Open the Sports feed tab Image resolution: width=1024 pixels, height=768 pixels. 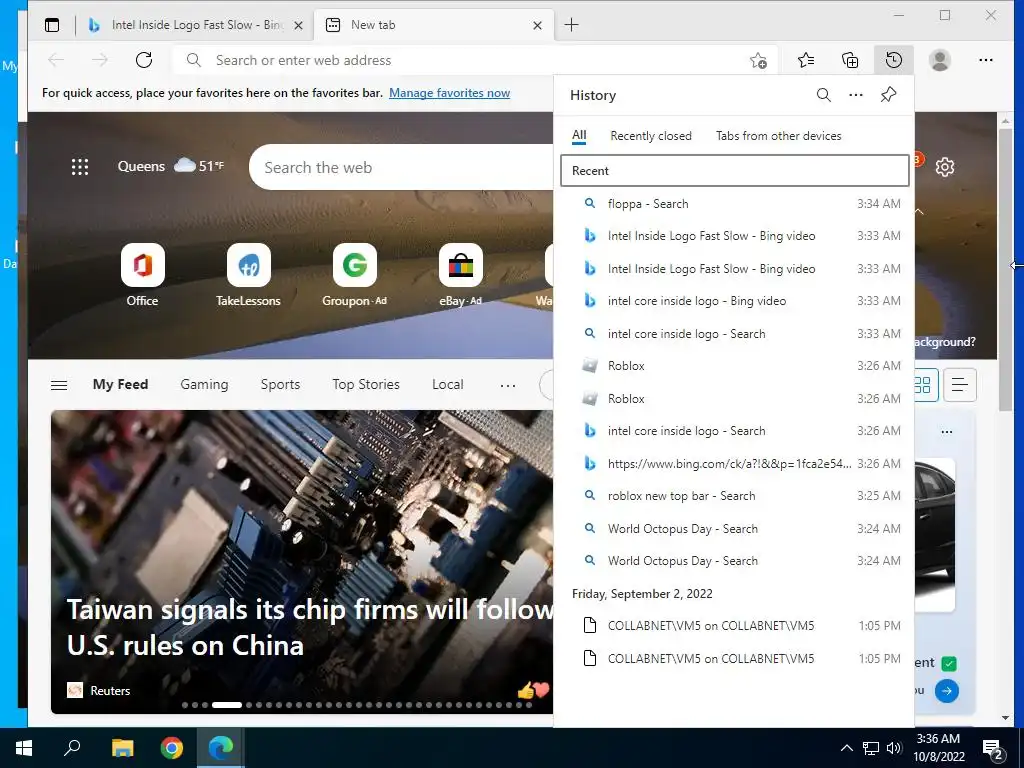[x=280, y=384]
